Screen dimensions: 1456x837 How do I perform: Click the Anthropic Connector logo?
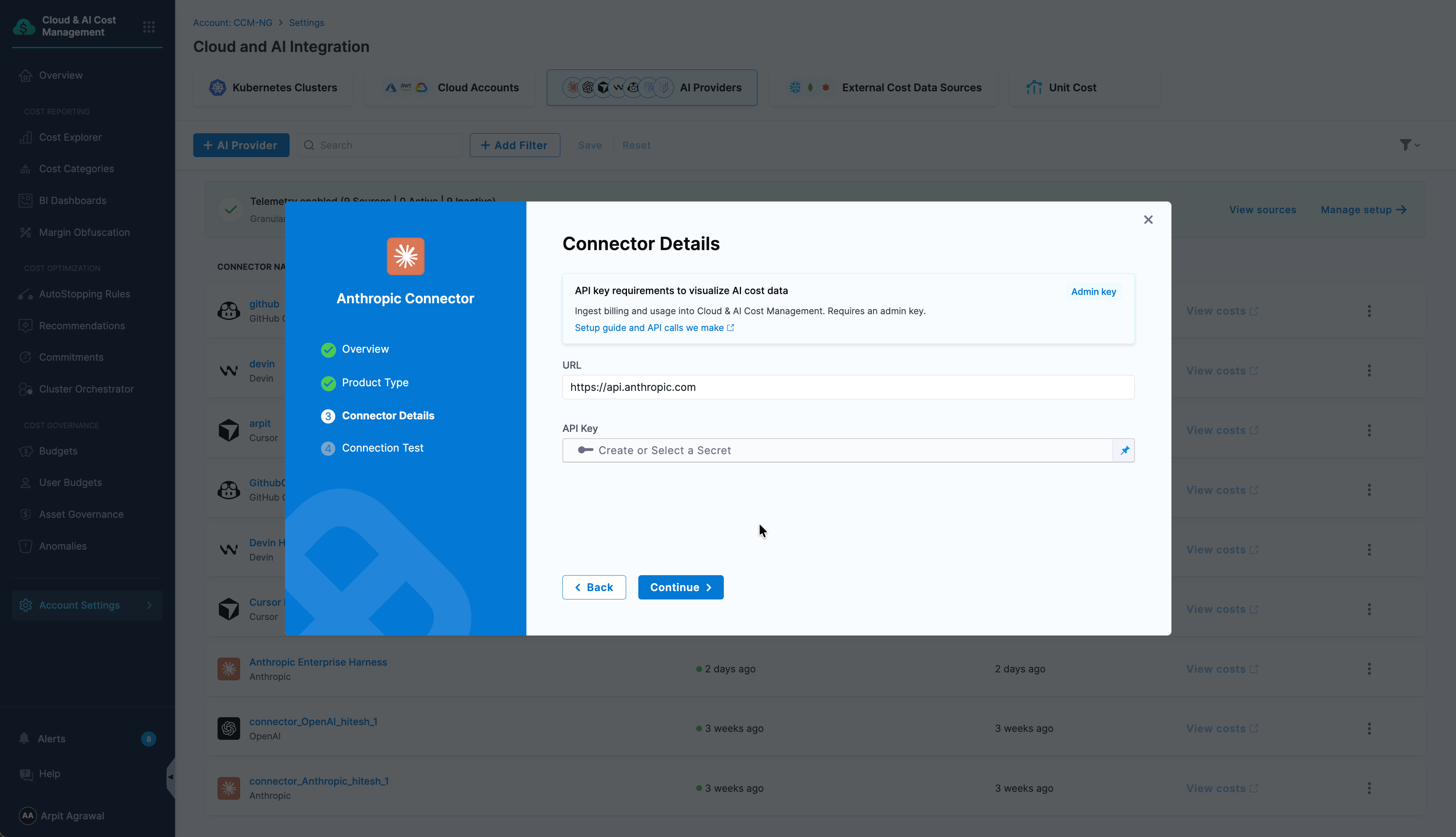pos(405,256)
